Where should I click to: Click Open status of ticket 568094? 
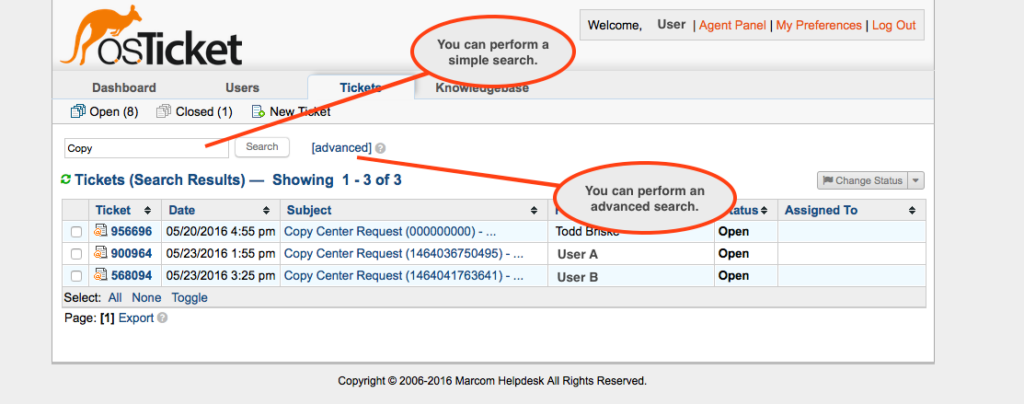(x=733, y=276)
